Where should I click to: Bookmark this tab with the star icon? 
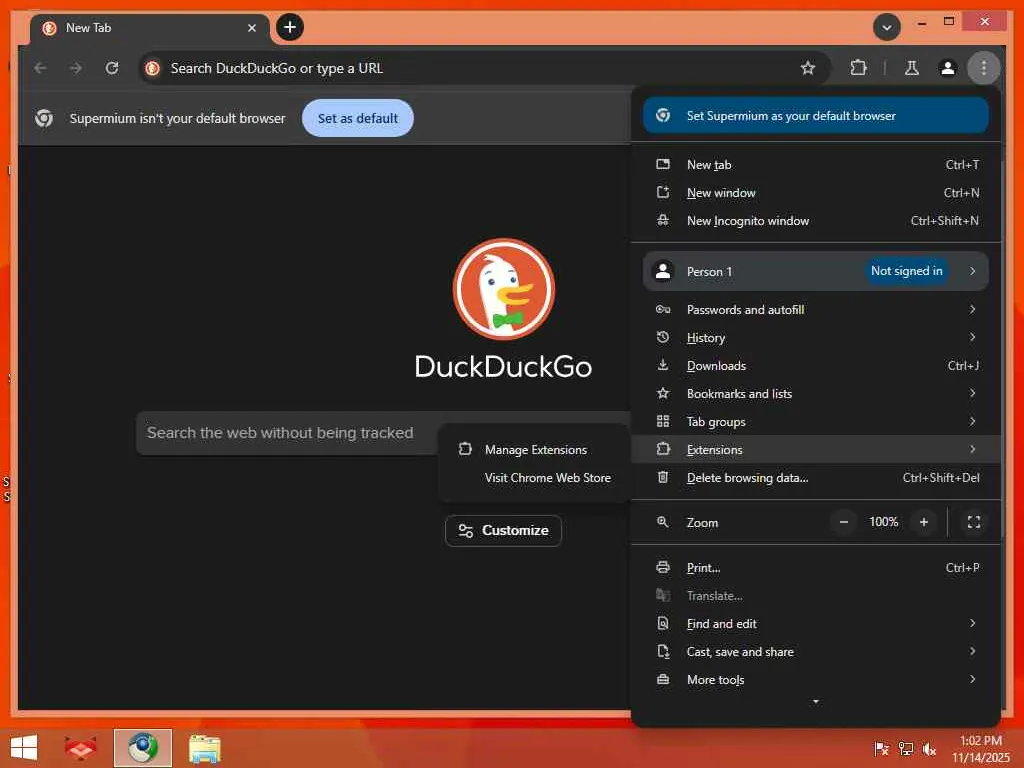pyautogui.click(x=808, y=68)
